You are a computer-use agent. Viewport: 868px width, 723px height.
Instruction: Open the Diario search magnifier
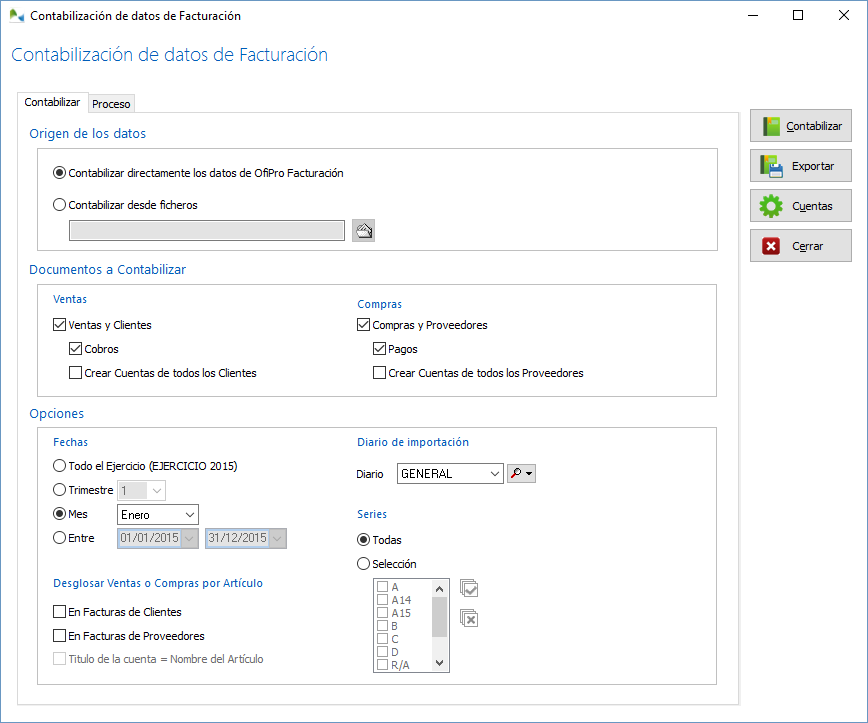(516, 473)
